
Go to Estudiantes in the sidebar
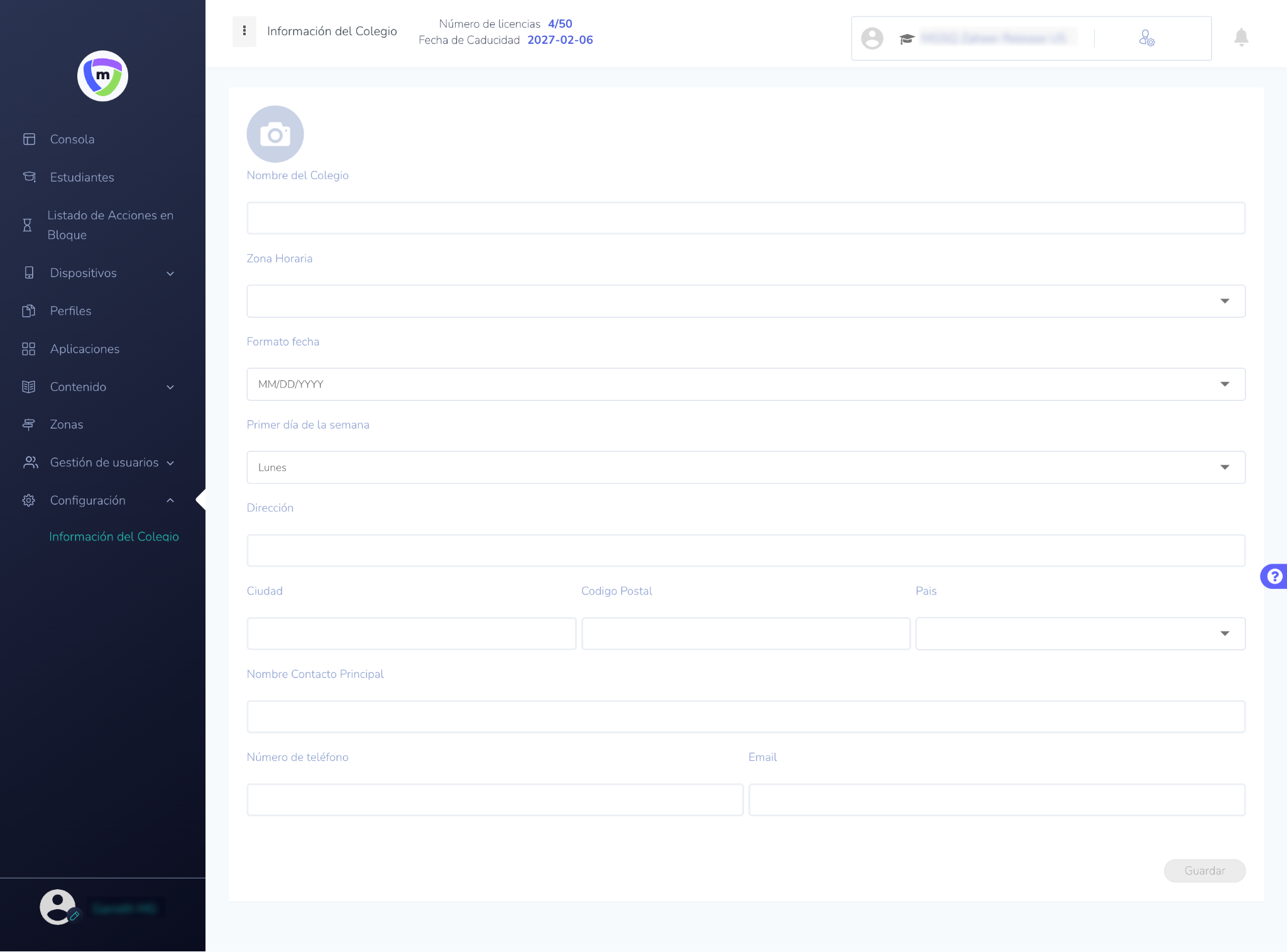pyautogui.click(x=82, y=177)
